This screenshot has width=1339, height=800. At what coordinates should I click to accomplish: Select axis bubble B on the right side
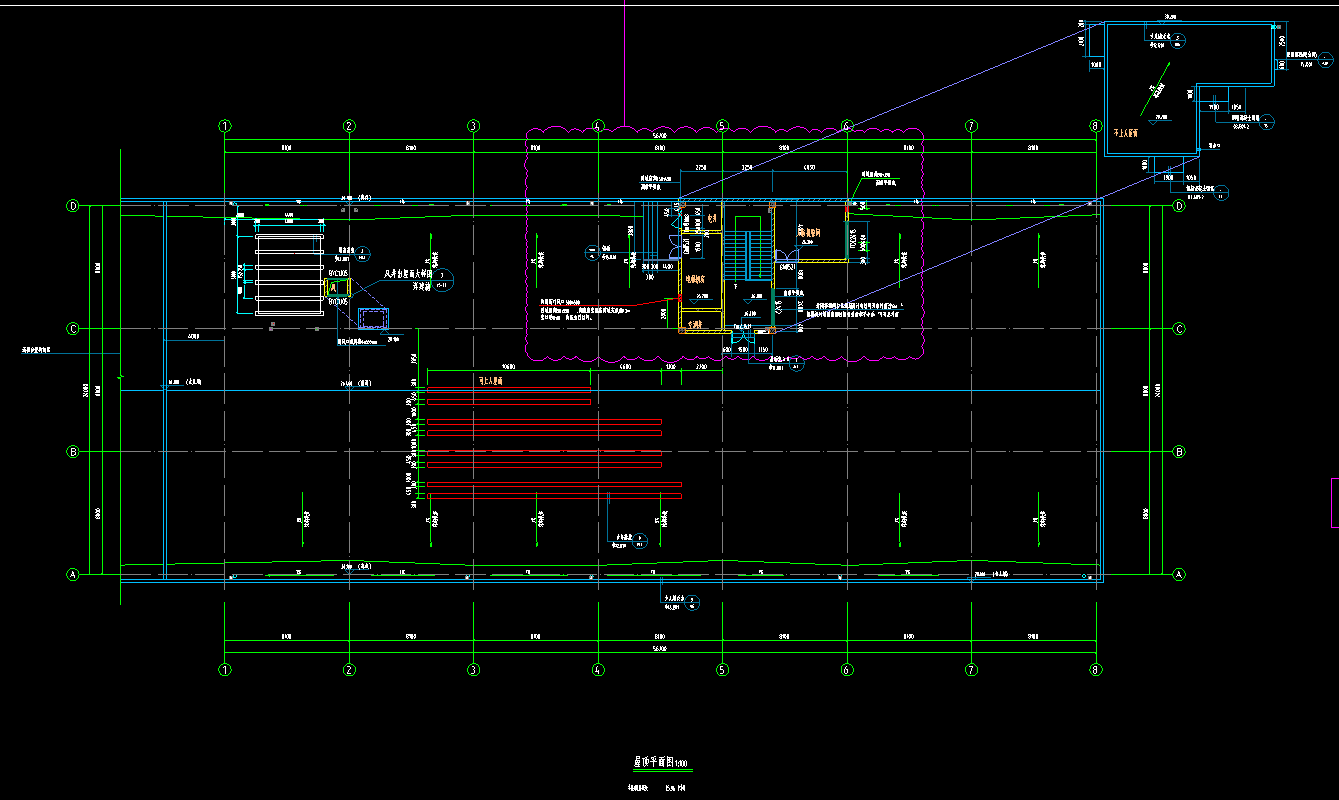point(1178,452)
